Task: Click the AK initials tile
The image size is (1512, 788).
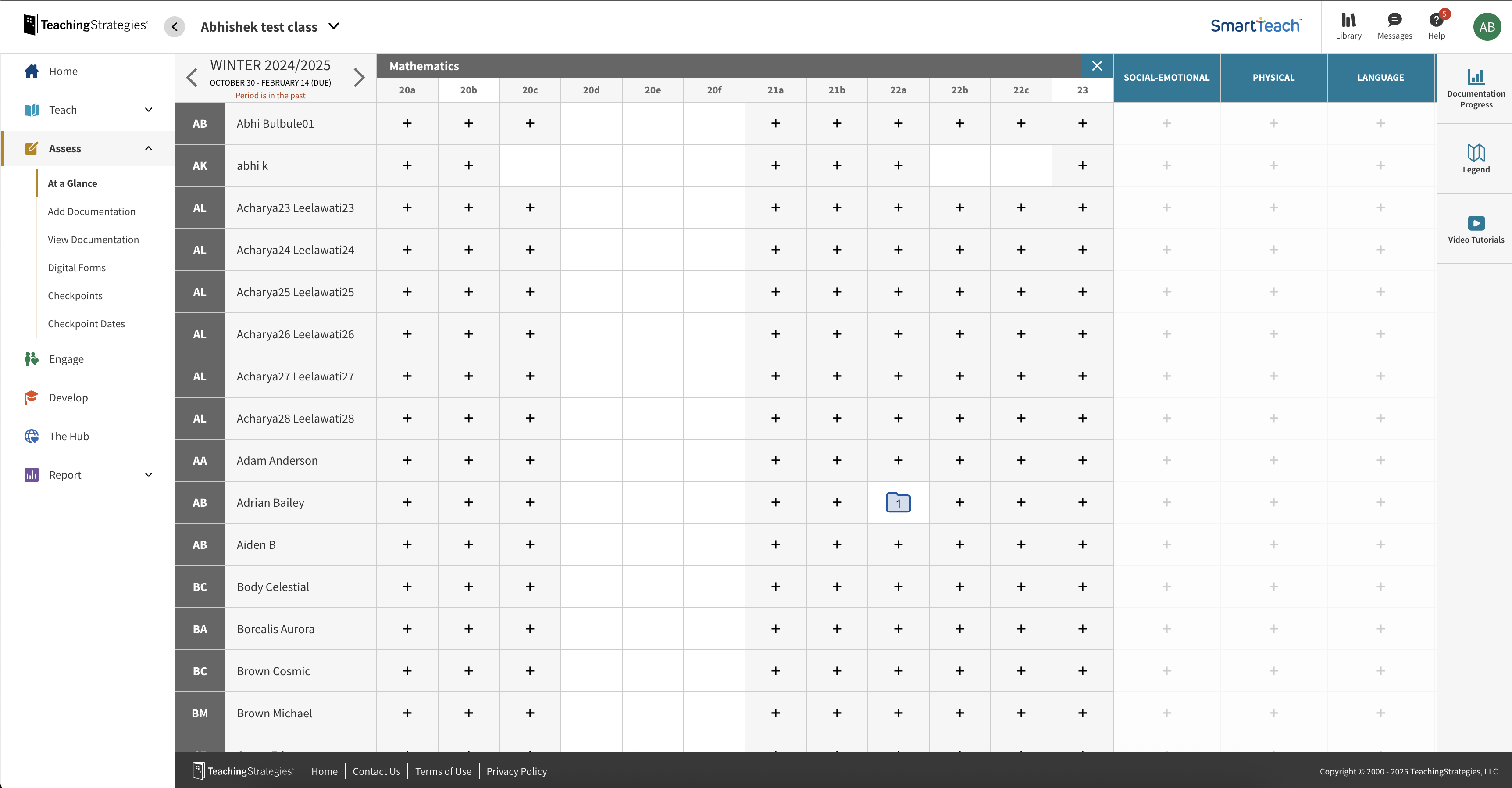Action: click(x=200, y=165)
